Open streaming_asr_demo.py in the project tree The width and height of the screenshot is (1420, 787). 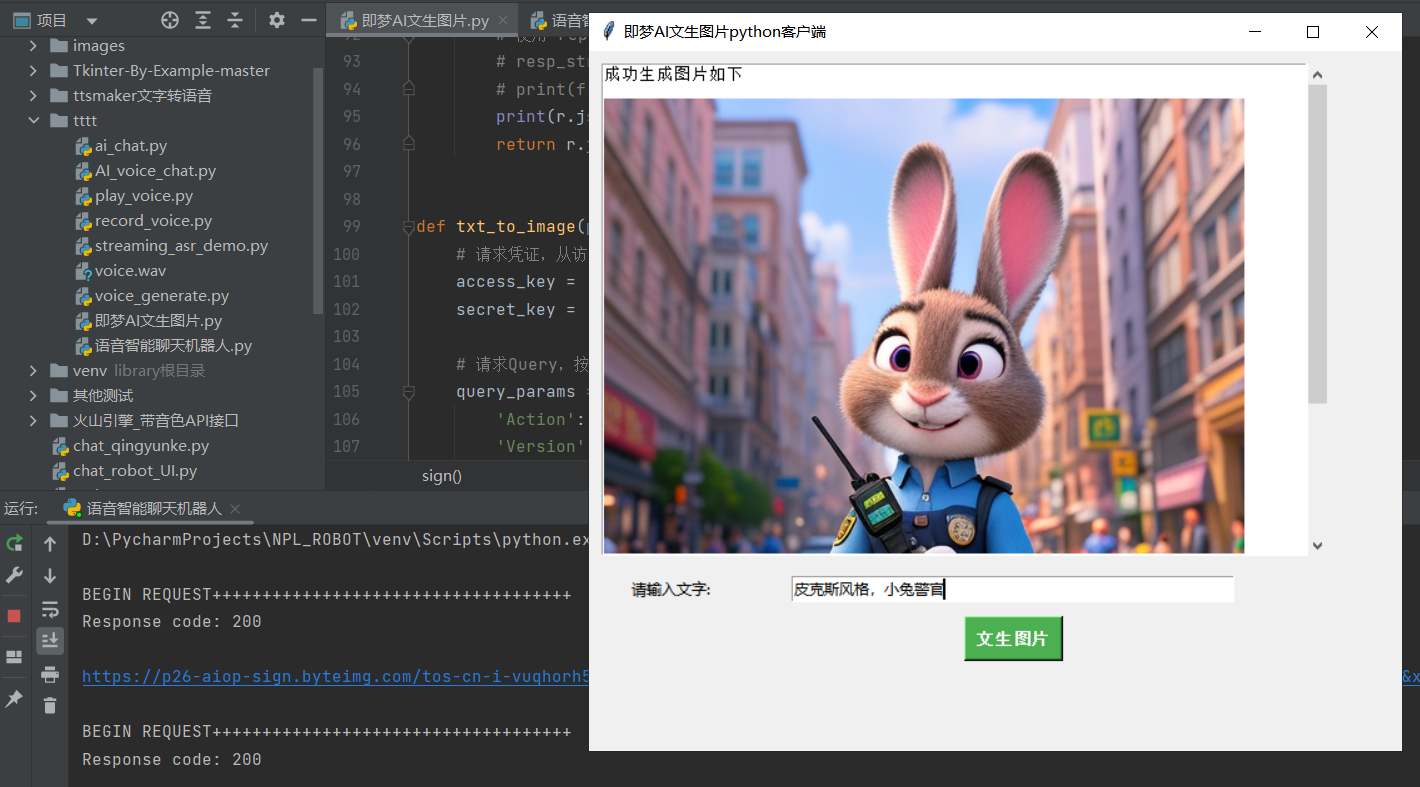point(181,246)
